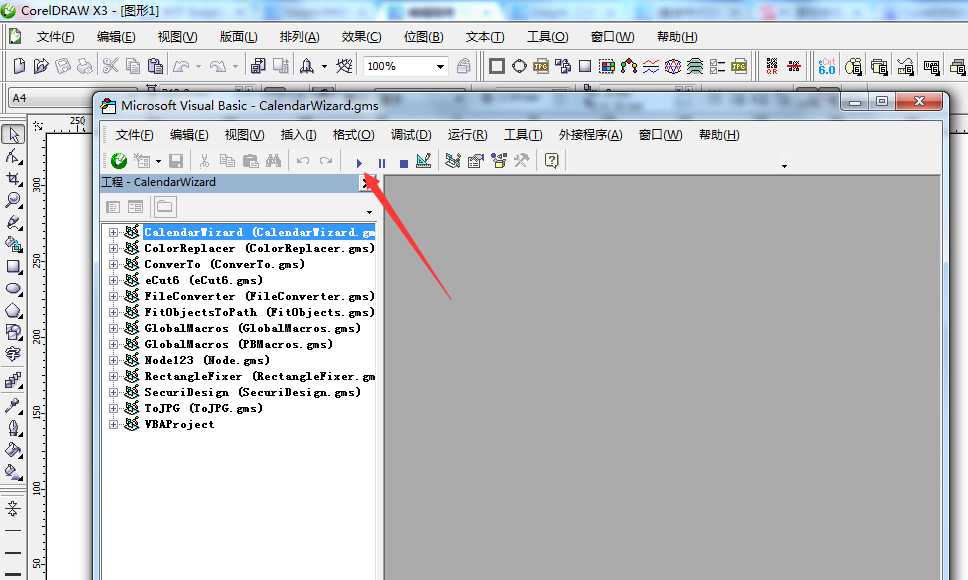968x580 pixels.
Task: Switch to CorelDRAW via the green view icon
Action: coord(119,161)
